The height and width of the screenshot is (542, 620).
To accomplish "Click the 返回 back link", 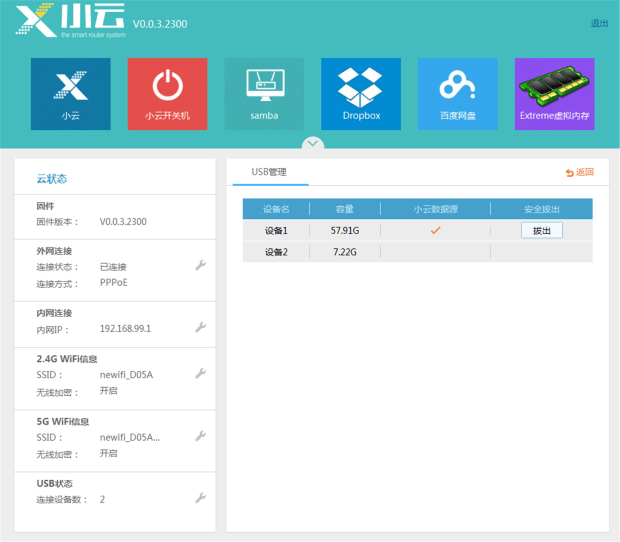I will pyautogui.click(x=580, y=172).
